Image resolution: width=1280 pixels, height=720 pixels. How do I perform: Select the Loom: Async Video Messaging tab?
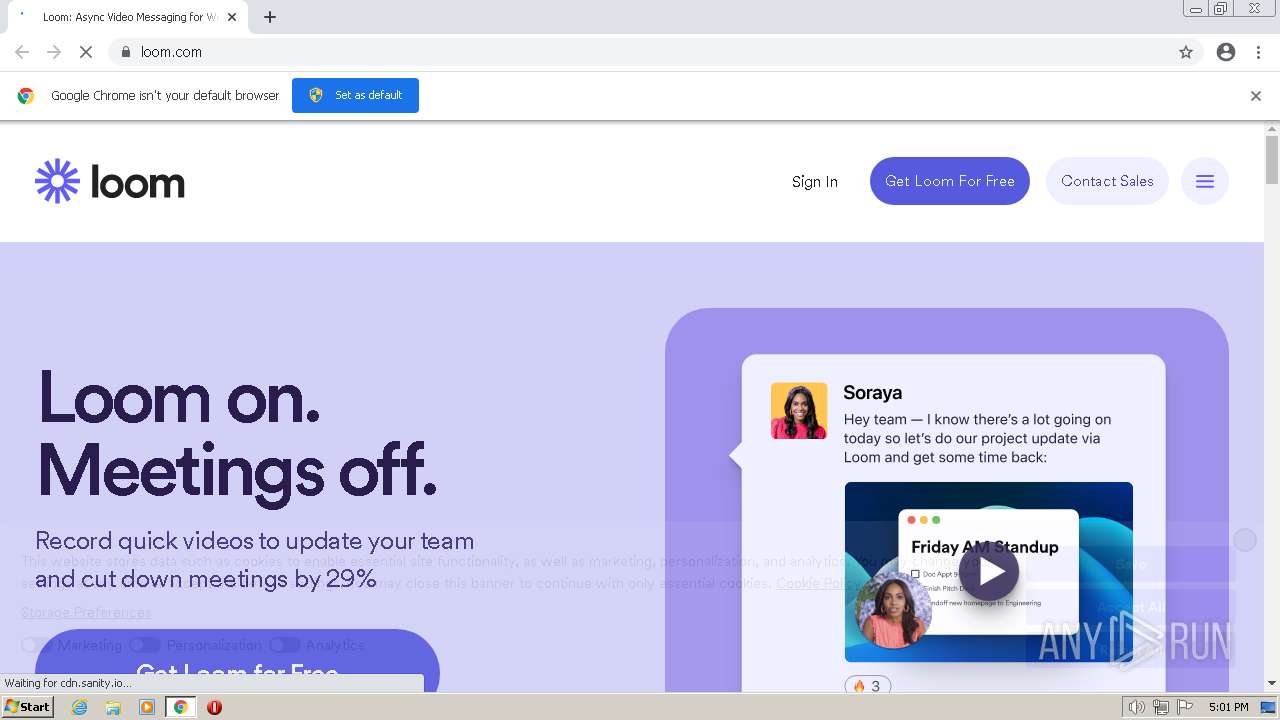(x=128, y=17)
